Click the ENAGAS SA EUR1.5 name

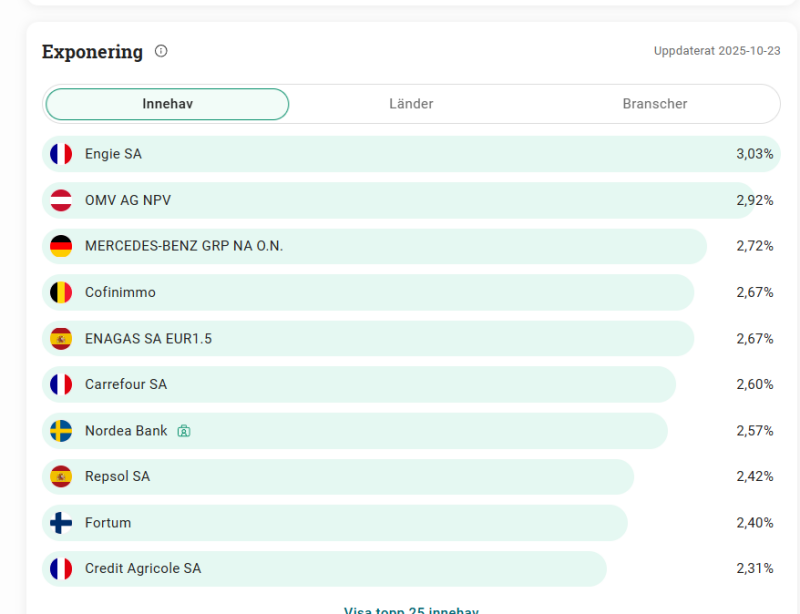[x=148, y=339]
